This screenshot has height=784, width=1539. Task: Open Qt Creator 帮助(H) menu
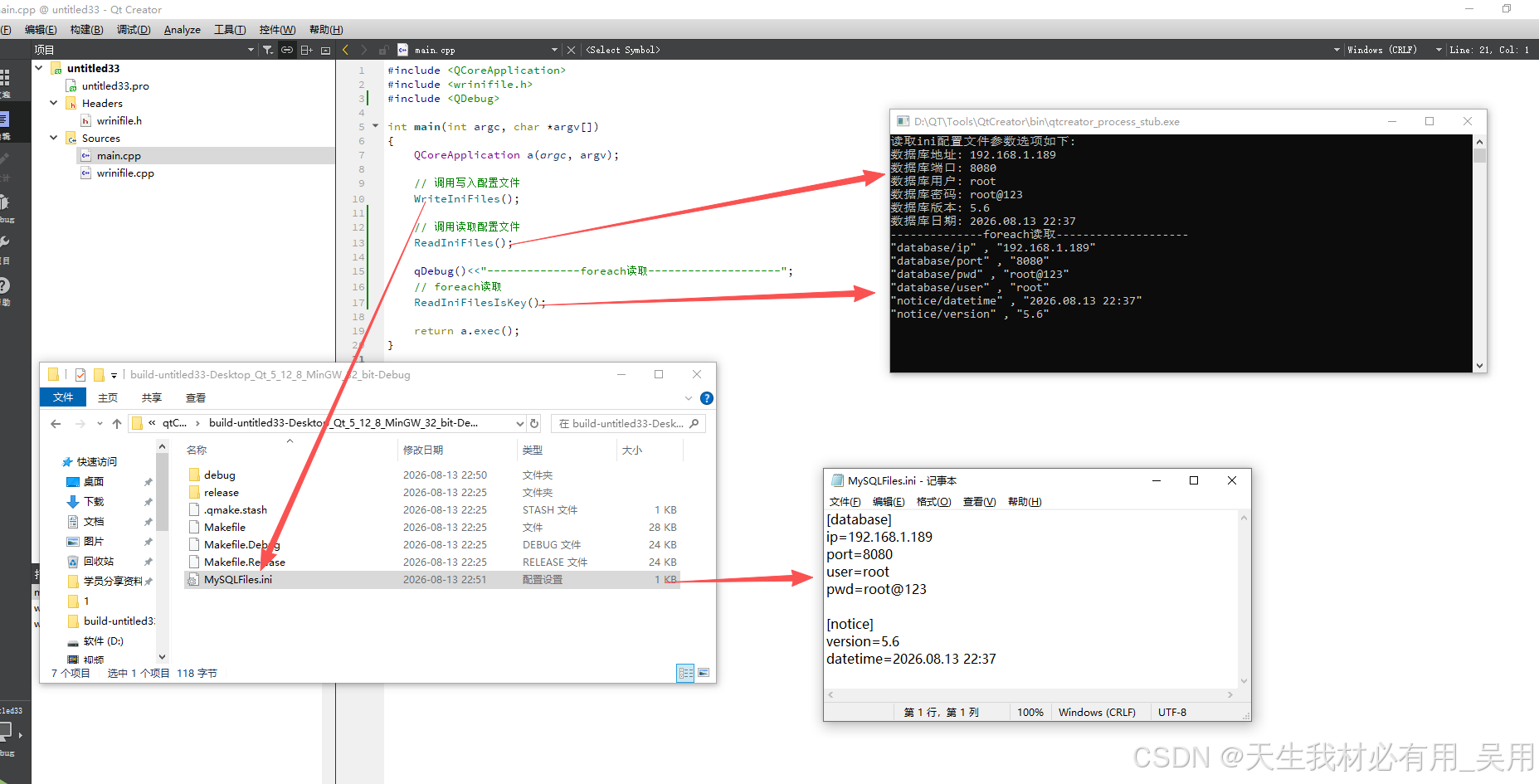click(326, 30)
